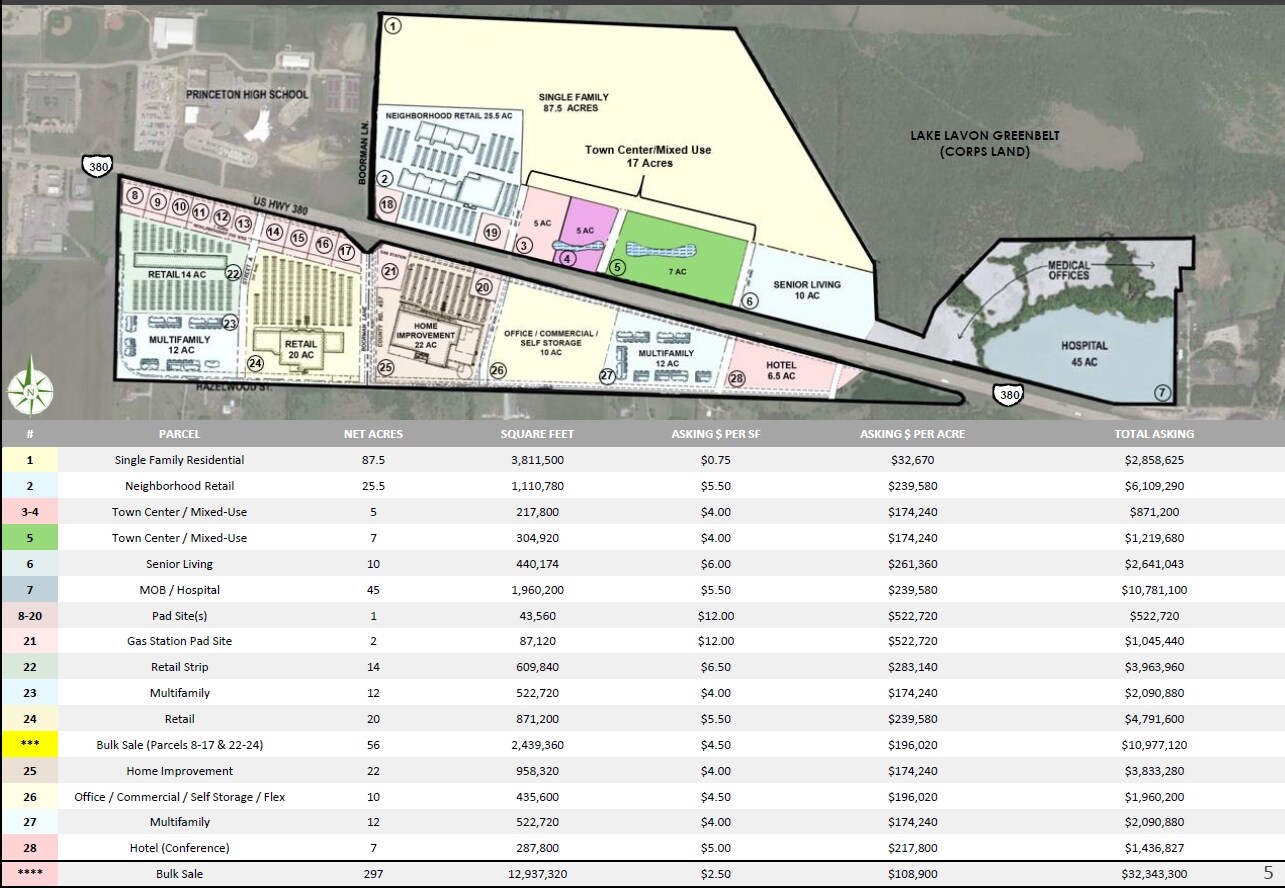Click the north compass rose icon
The height and width of the screenshot is (888, 1285).
tap(30, 384)
